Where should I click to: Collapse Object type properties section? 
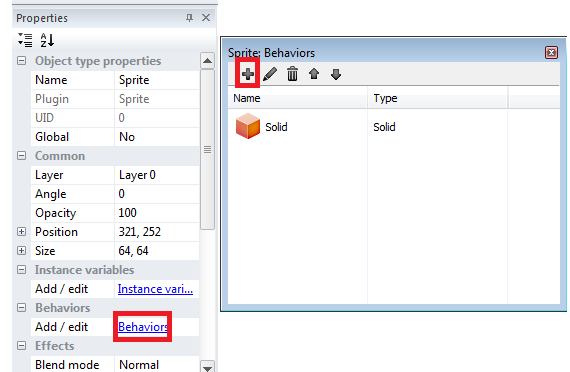point(21,60)
